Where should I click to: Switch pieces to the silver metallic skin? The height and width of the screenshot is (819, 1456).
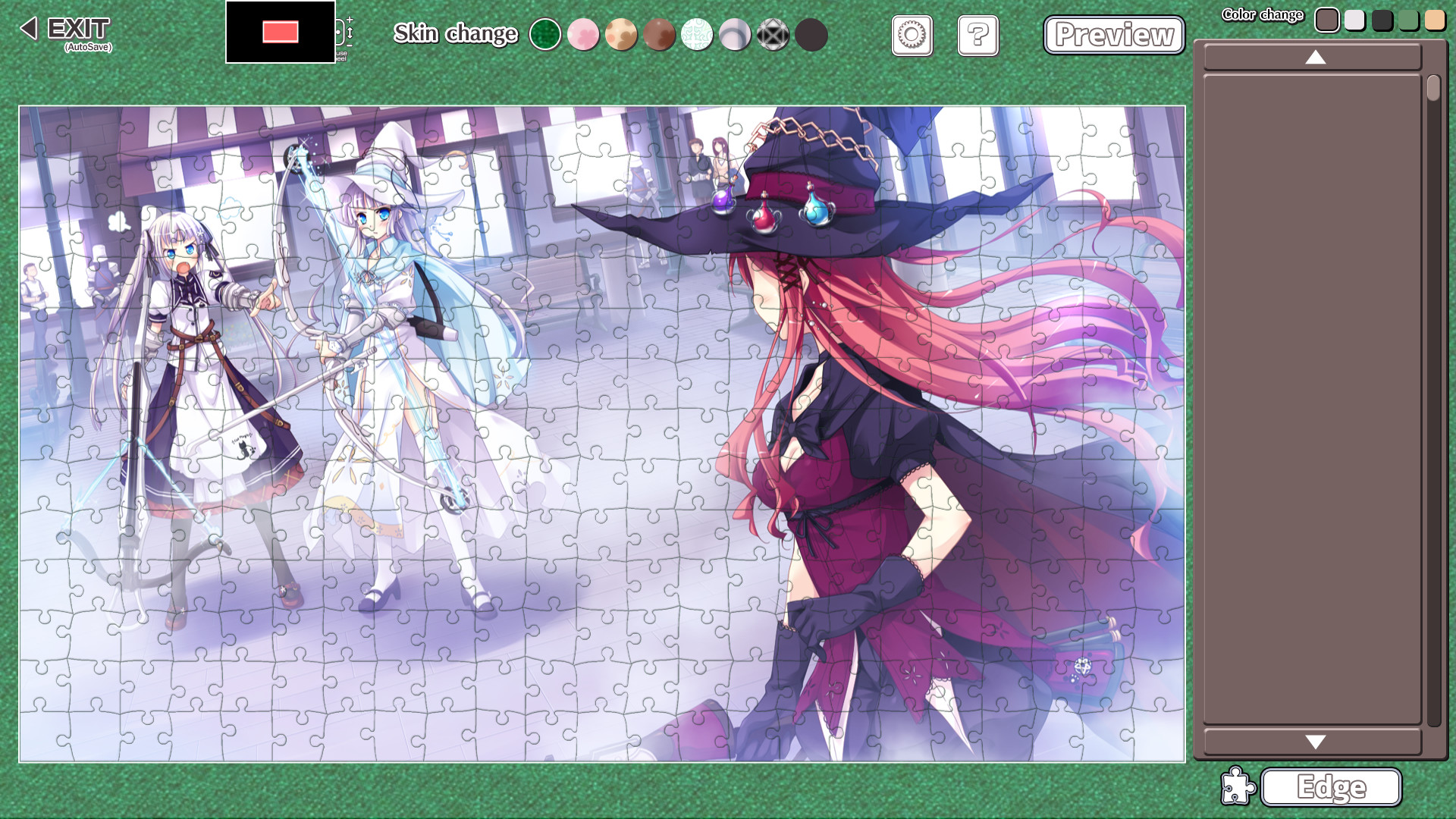pyautogui.click(x=735, y=35)
